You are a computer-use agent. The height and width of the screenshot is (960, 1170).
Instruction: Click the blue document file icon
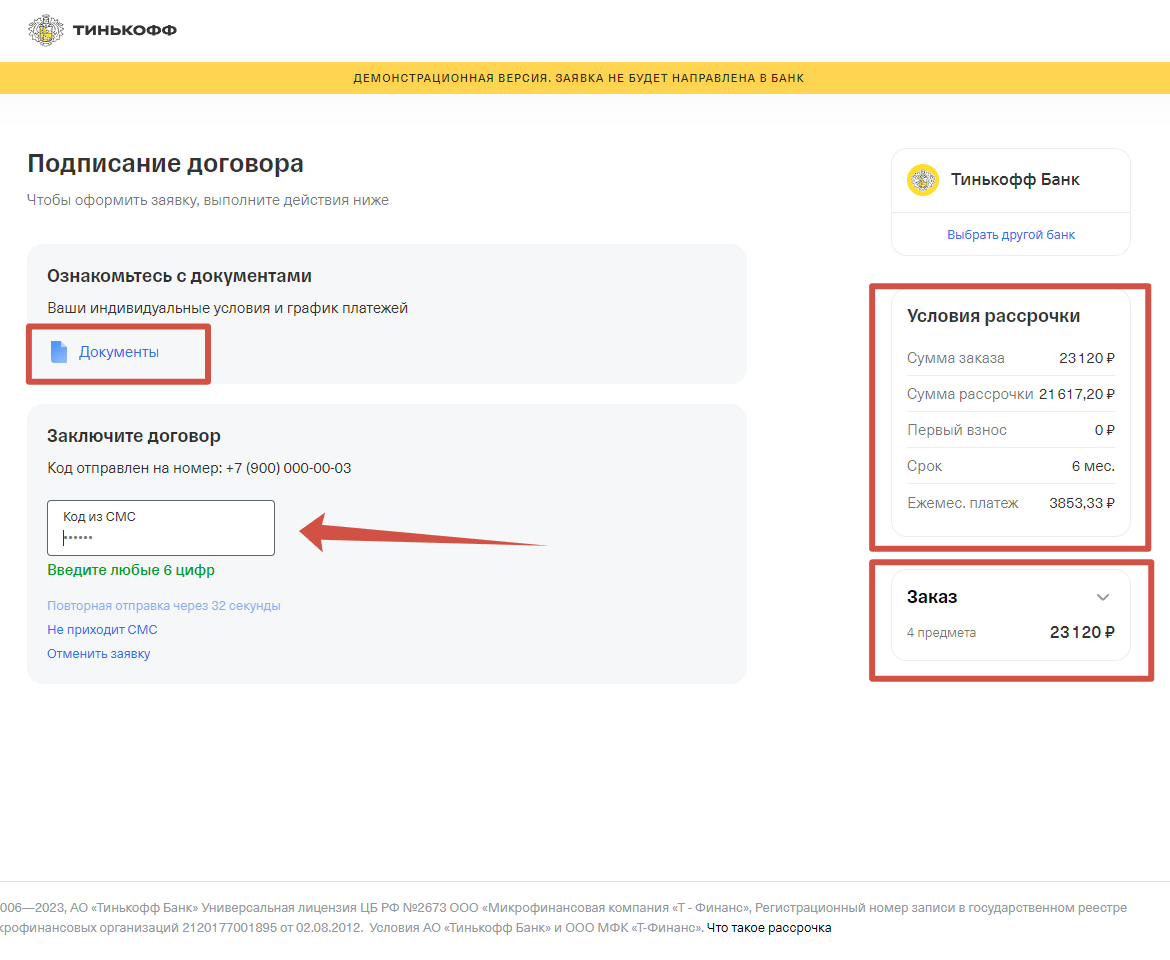[x=59, y=352]
